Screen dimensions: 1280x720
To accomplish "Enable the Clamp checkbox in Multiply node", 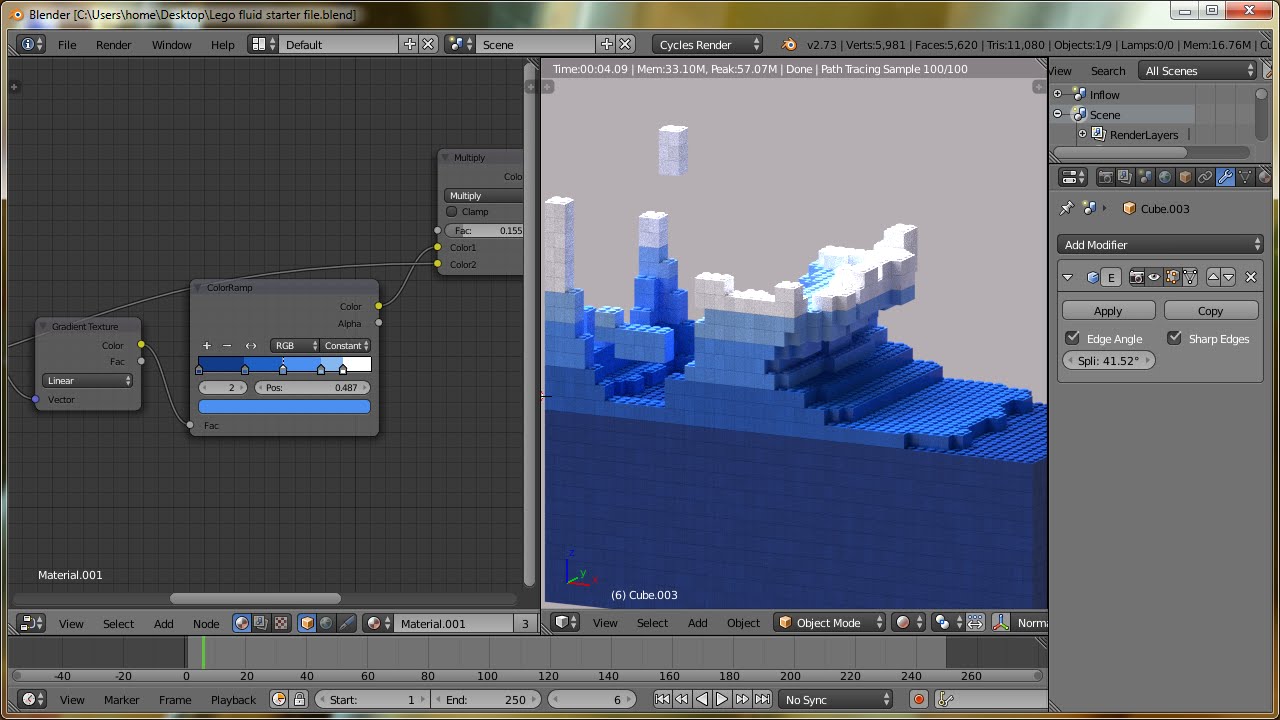I will (451, 212).
